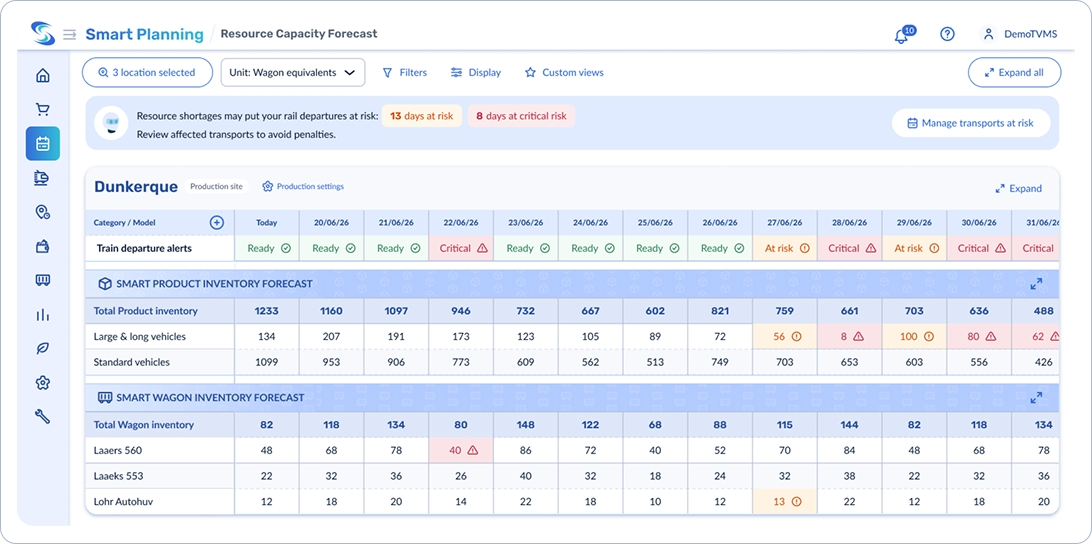Click the Critical alert for 22/06/26
Viewport: 1092px width, 544px height.
[461, 248]
